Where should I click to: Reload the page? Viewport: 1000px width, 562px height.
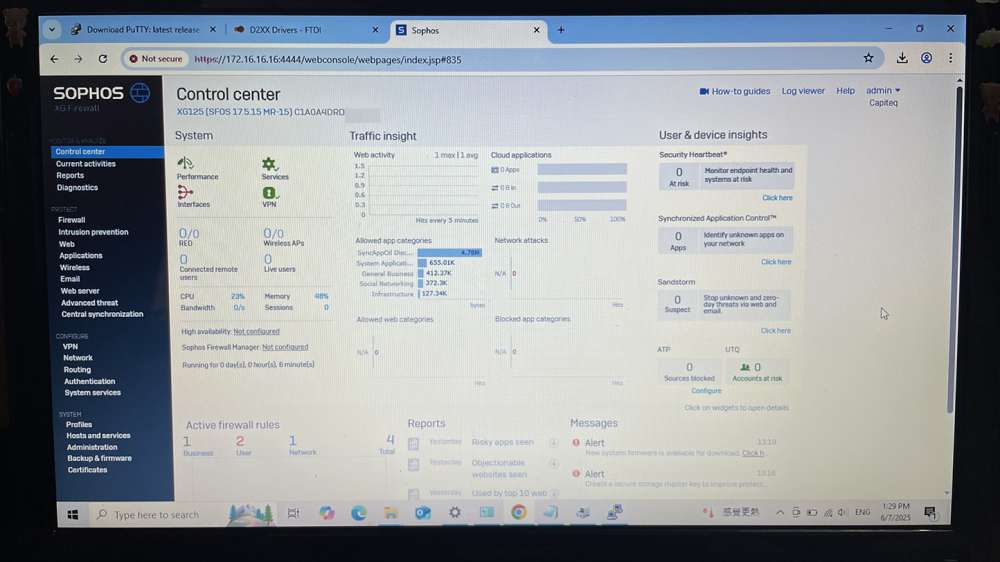tap(103, 59)
